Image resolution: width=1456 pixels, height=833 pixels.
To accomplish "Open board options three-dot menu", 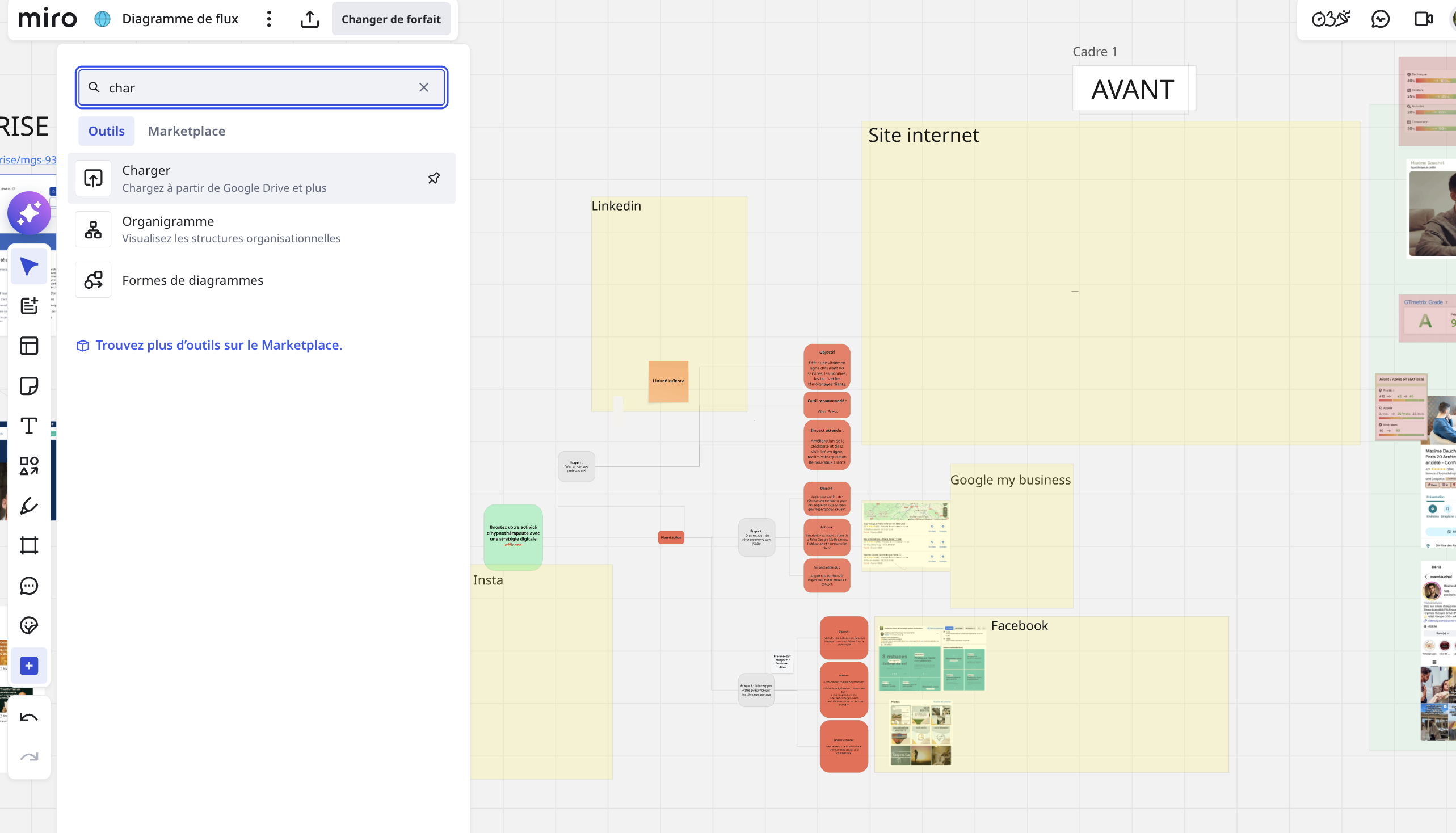I will (x=268, y=19).
